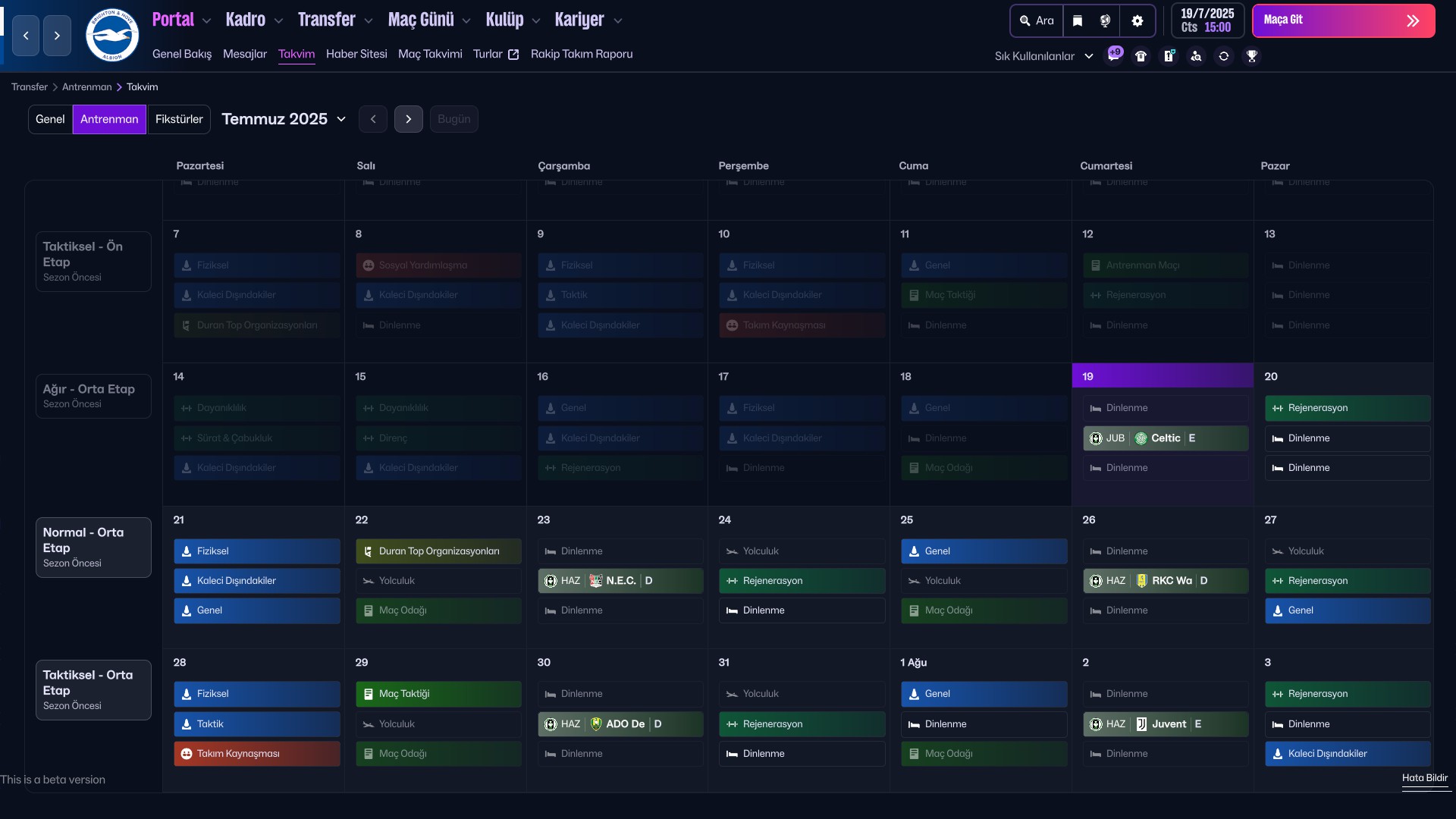Click the circular refresh shortcut icon

click(x=1223, y=56)
